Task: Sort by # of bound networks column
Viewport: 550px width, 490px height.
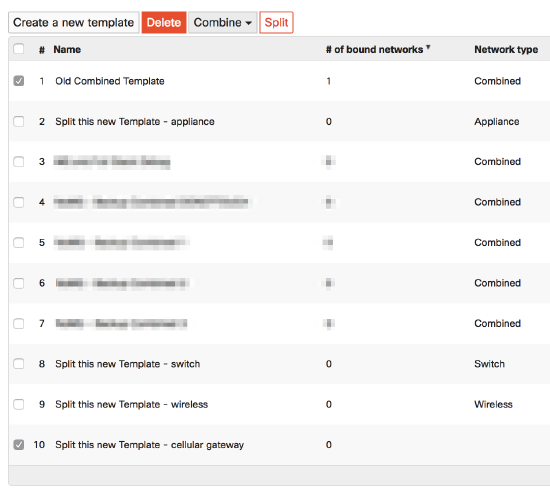Action: 374,49
